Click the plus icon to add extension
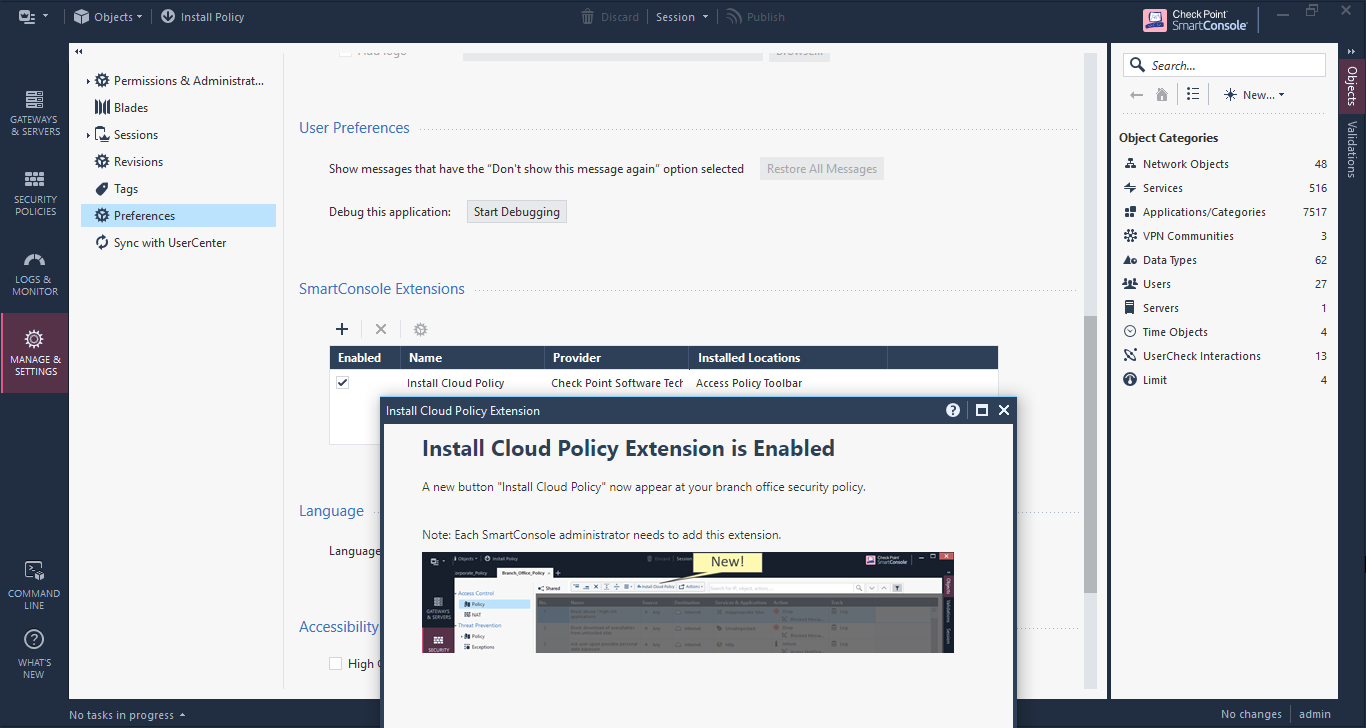 tap(342, 329)
